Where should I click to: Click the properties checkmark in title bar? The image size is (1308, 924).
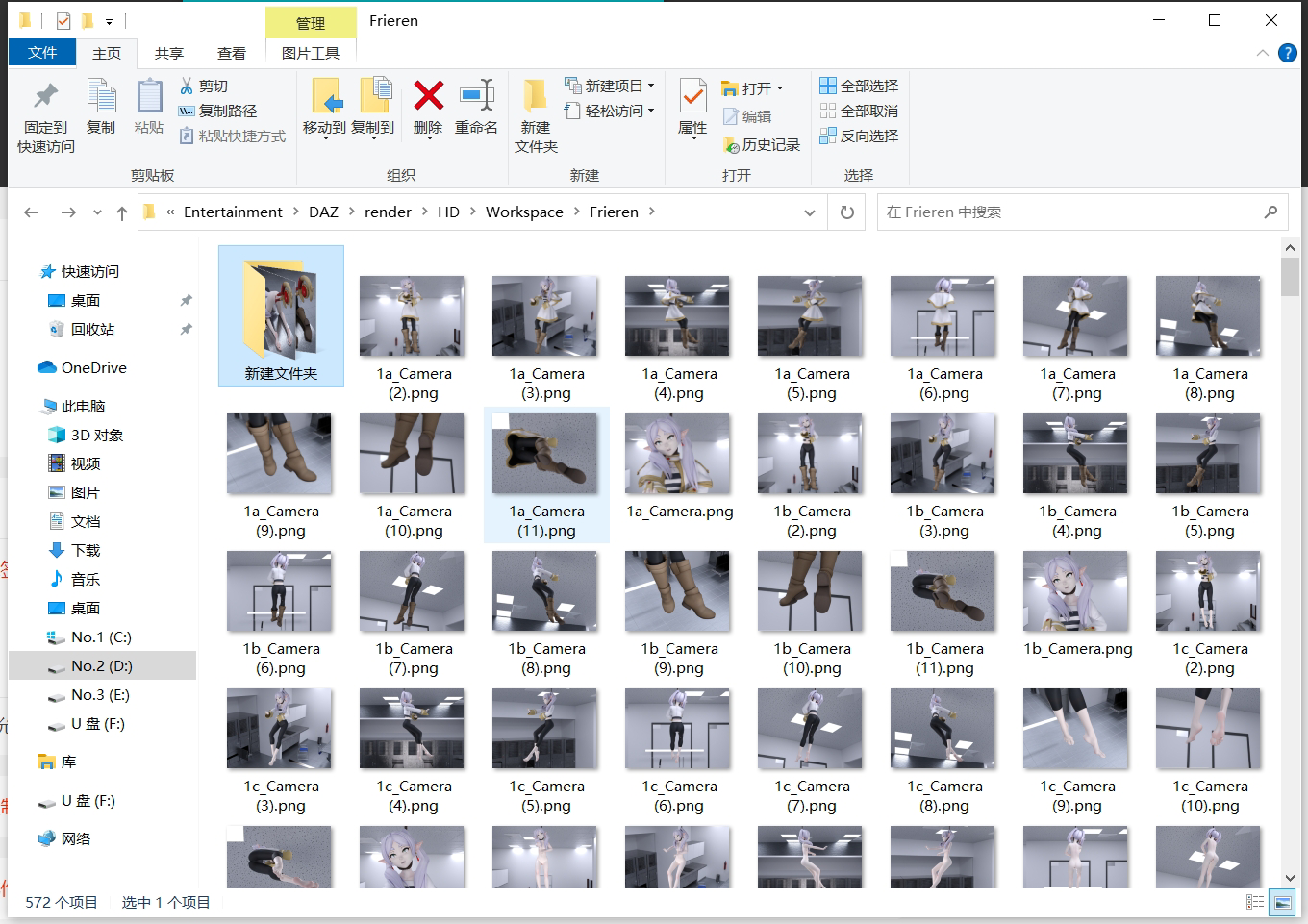[63, 20]
